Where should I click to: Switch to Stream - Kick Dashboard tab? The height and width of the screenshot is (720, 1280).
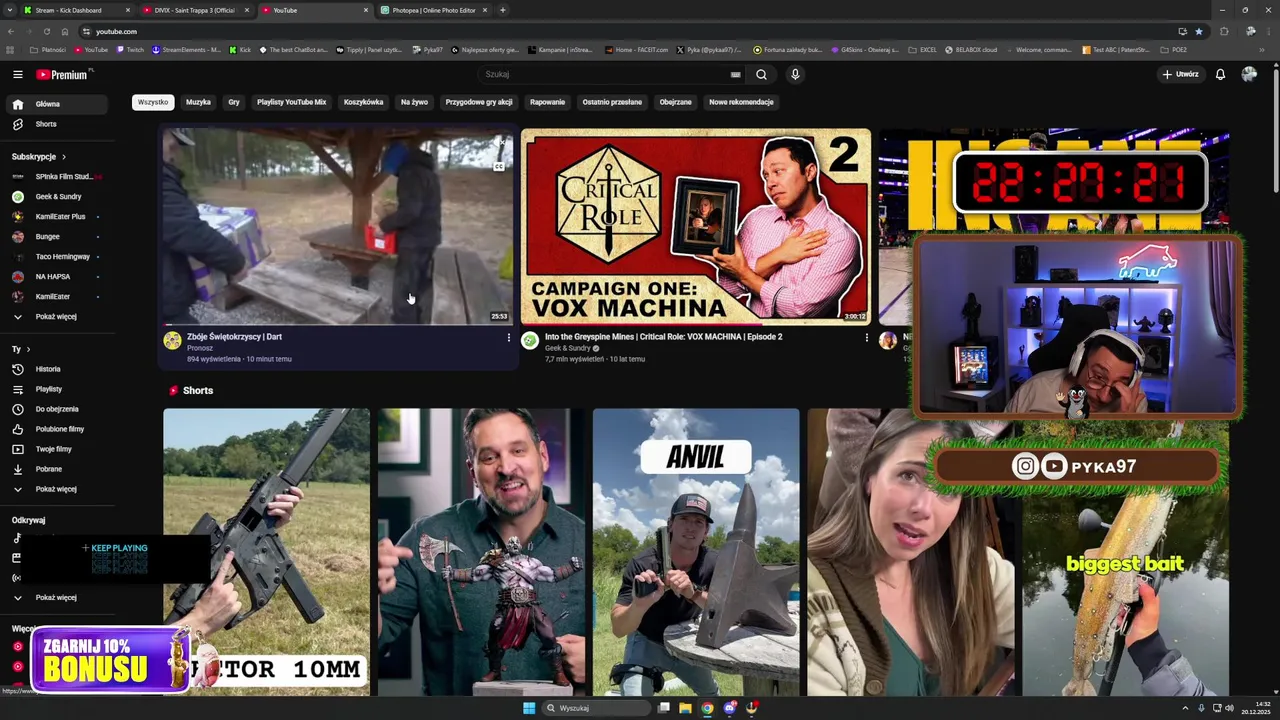coord(76,10)
